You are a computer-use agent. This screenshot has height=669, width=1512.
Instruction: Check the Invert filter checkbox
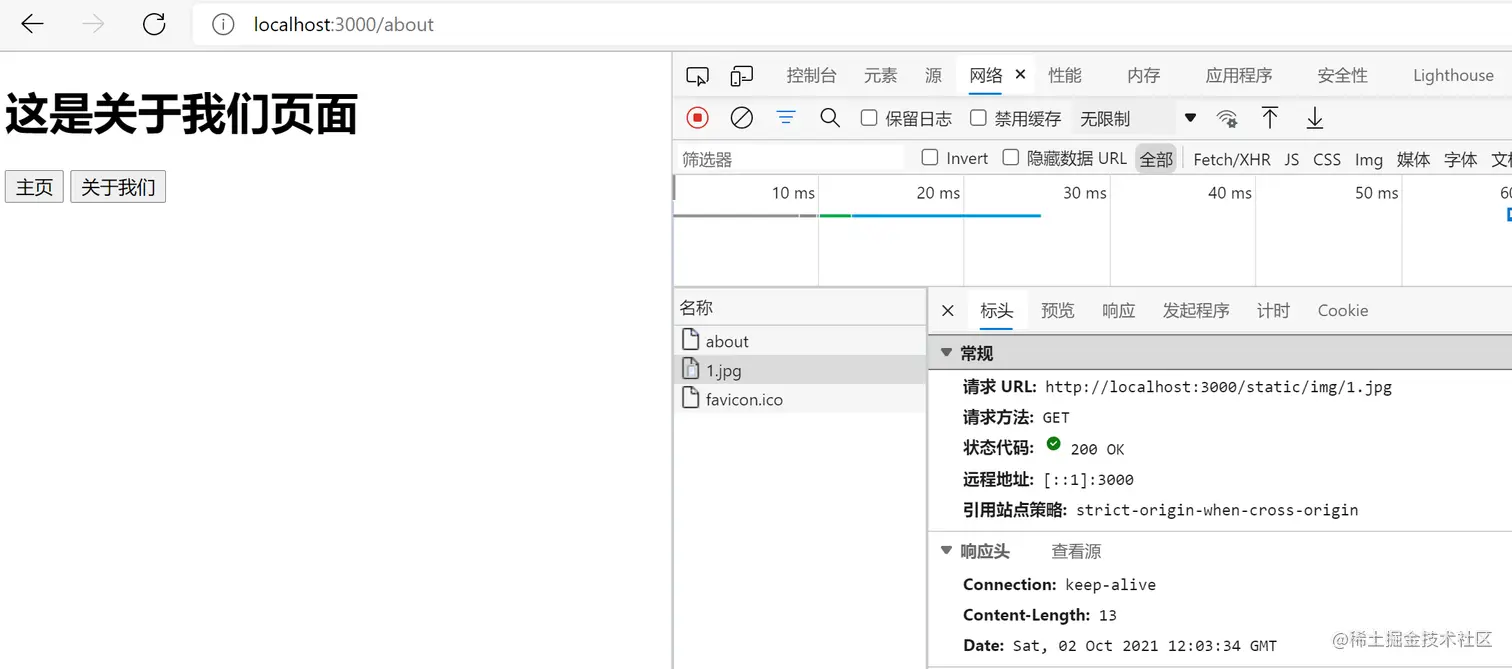pyautogui.click(x=930, y=158)
